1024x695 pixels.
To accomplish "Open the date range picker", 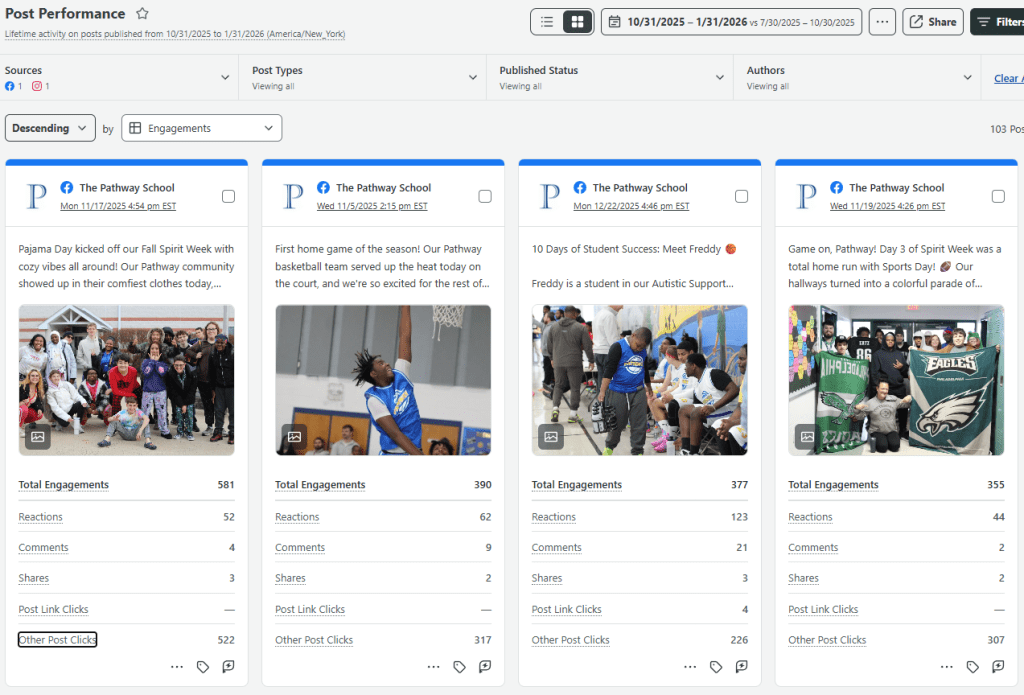I will coord(731,22).
